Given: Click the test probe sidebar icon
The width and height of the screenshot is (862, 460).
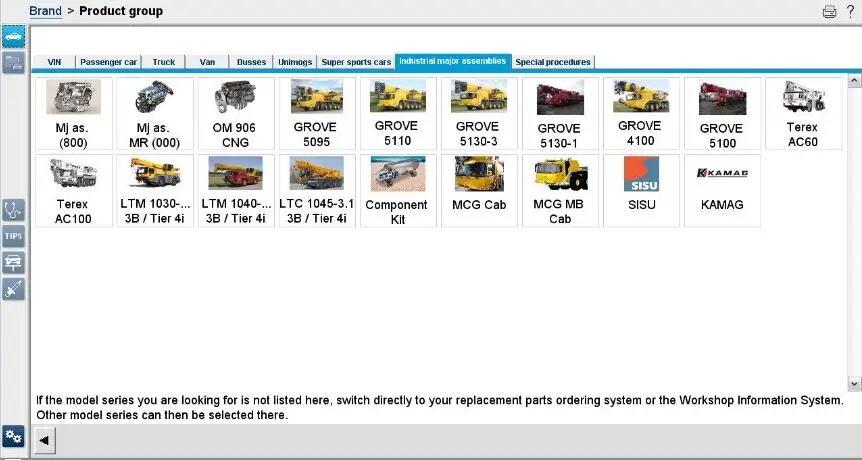Looking at the screenshot, I should tap(13, 289).
